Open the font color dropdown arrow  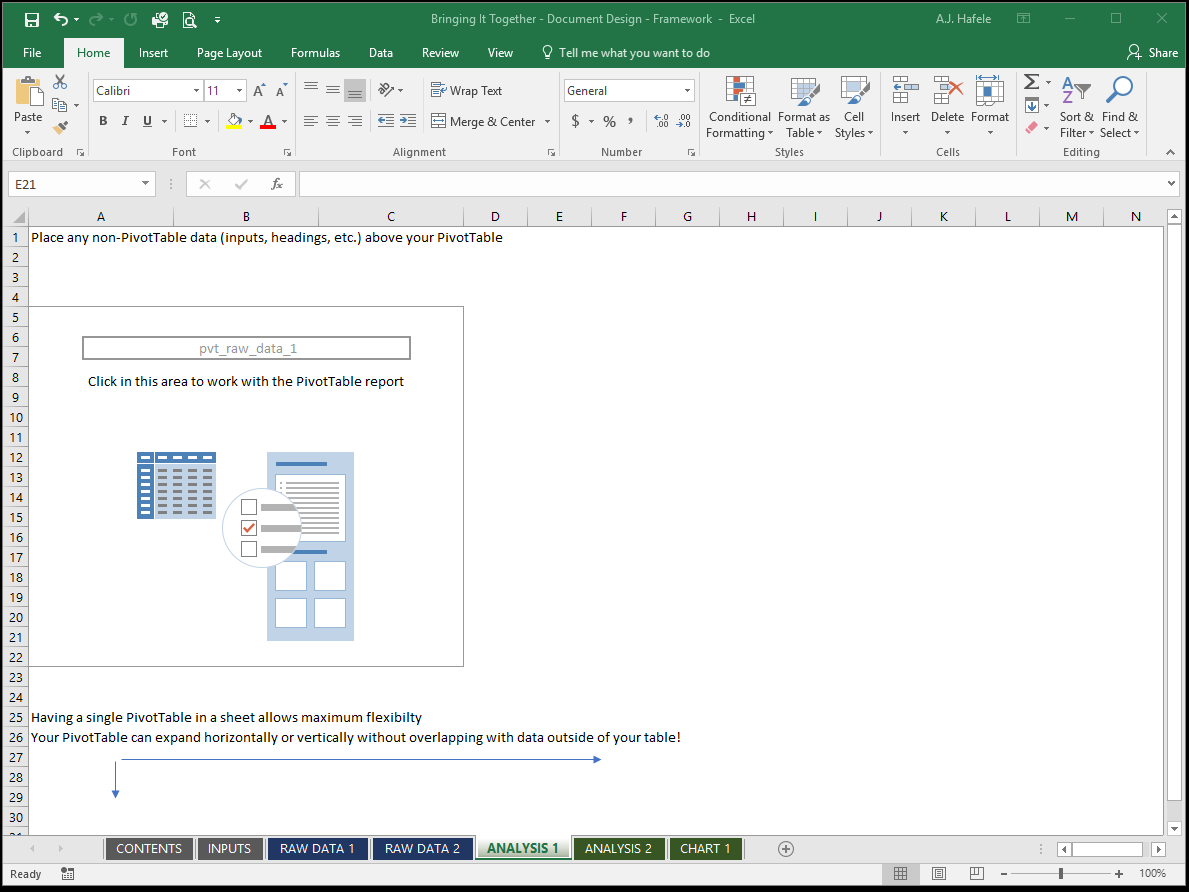[x=284, y=121]
